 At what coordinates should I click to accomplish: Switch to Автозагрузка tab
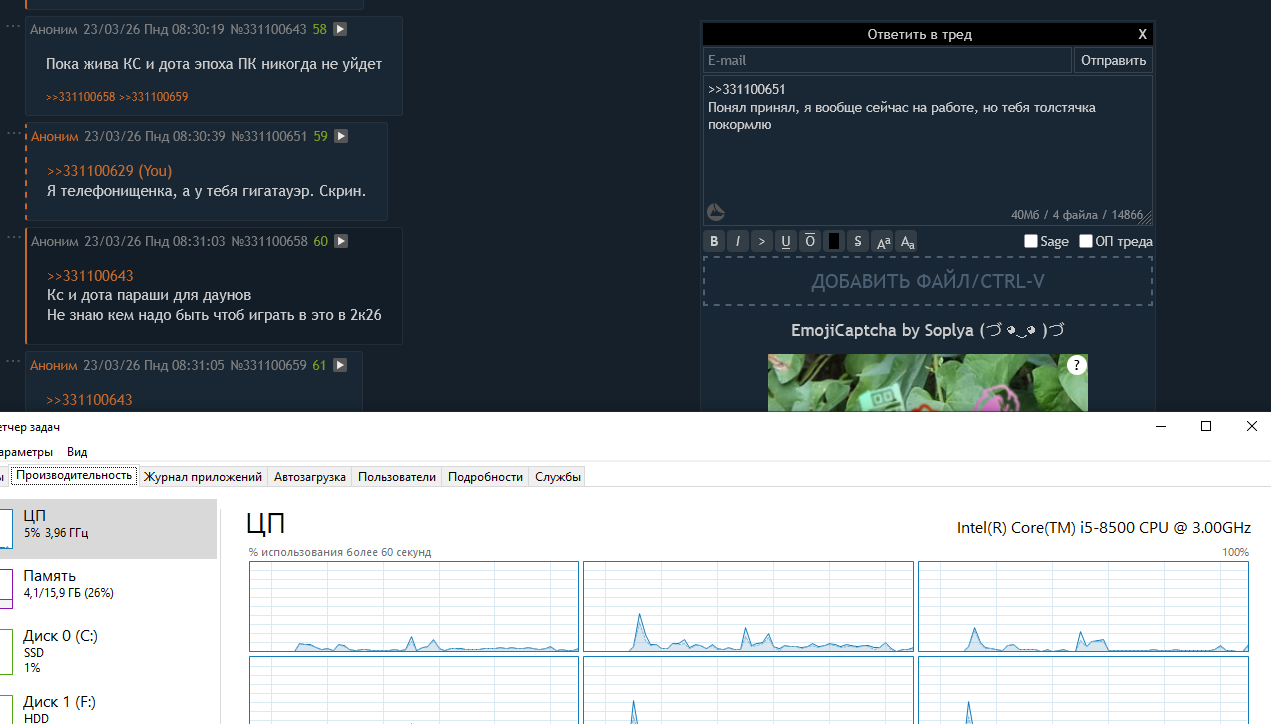[310, 477]
